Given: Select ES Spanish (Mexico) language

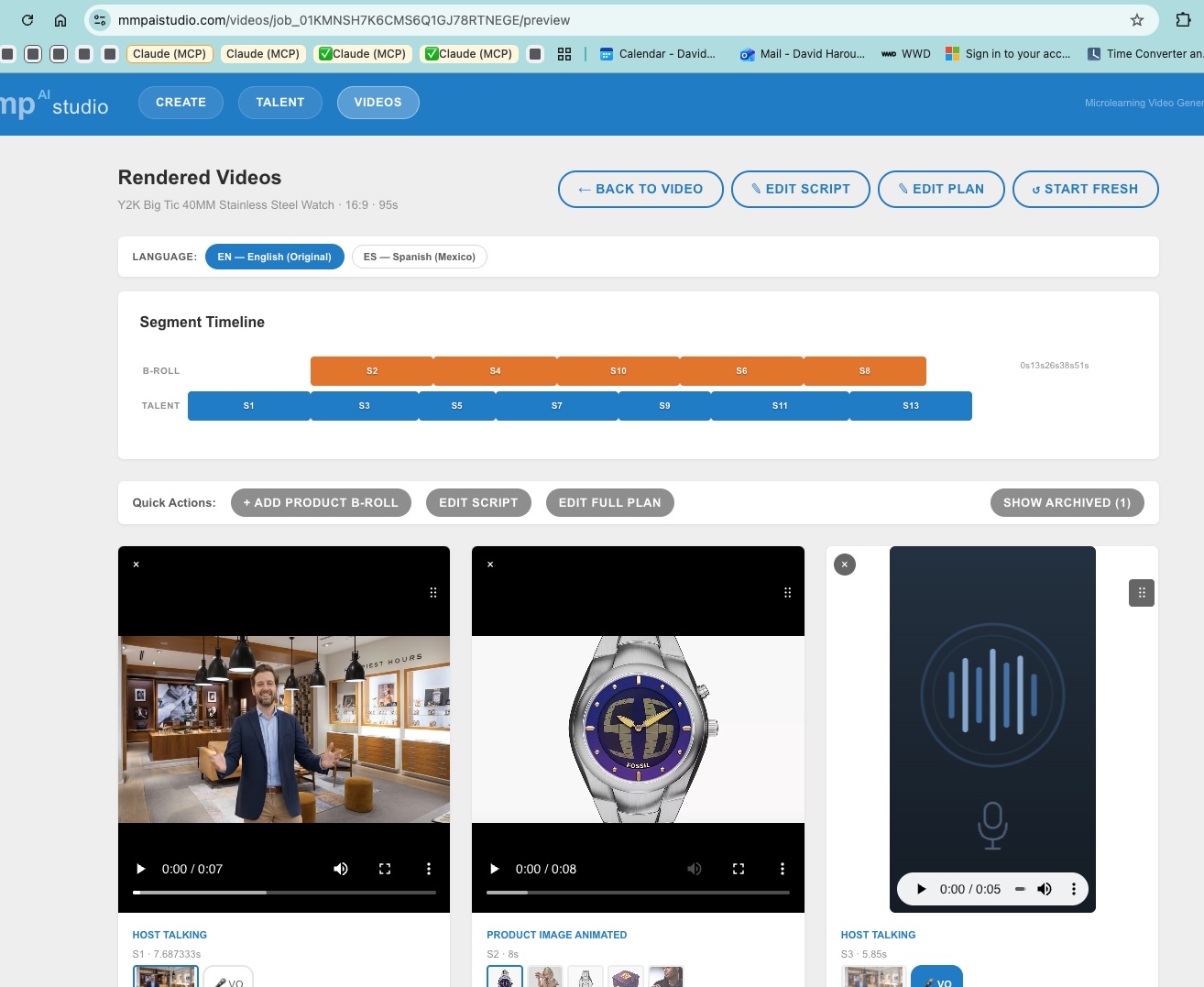Looking at the screenshot, I should [x=419, y=257].
